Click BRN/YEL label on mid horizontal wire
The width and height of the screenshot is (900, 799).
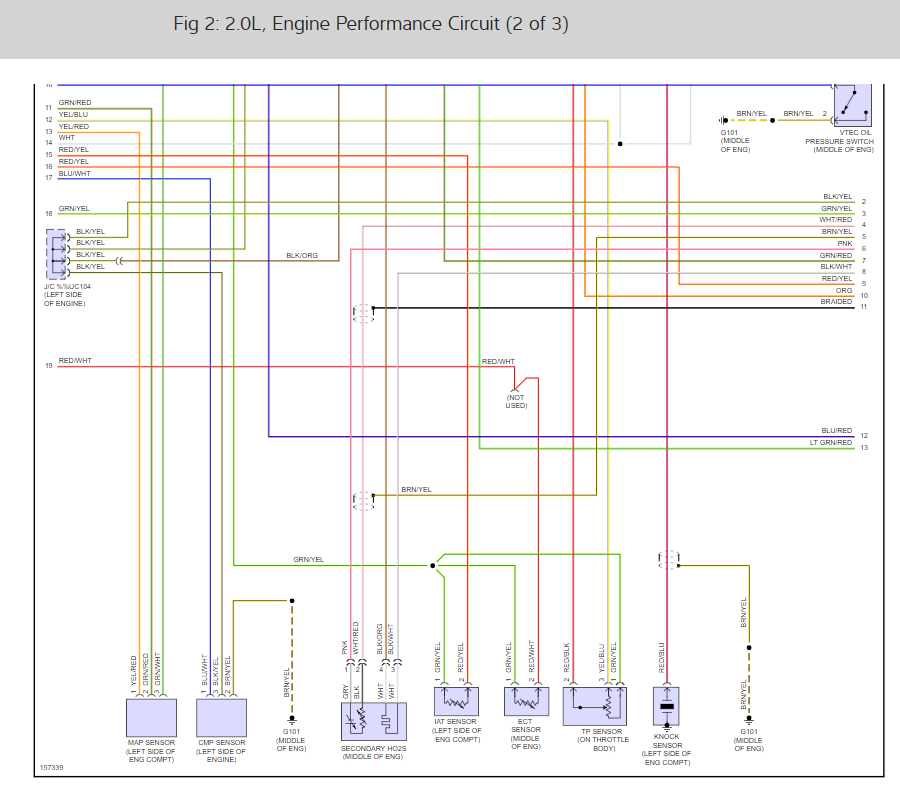pos(416,490)
